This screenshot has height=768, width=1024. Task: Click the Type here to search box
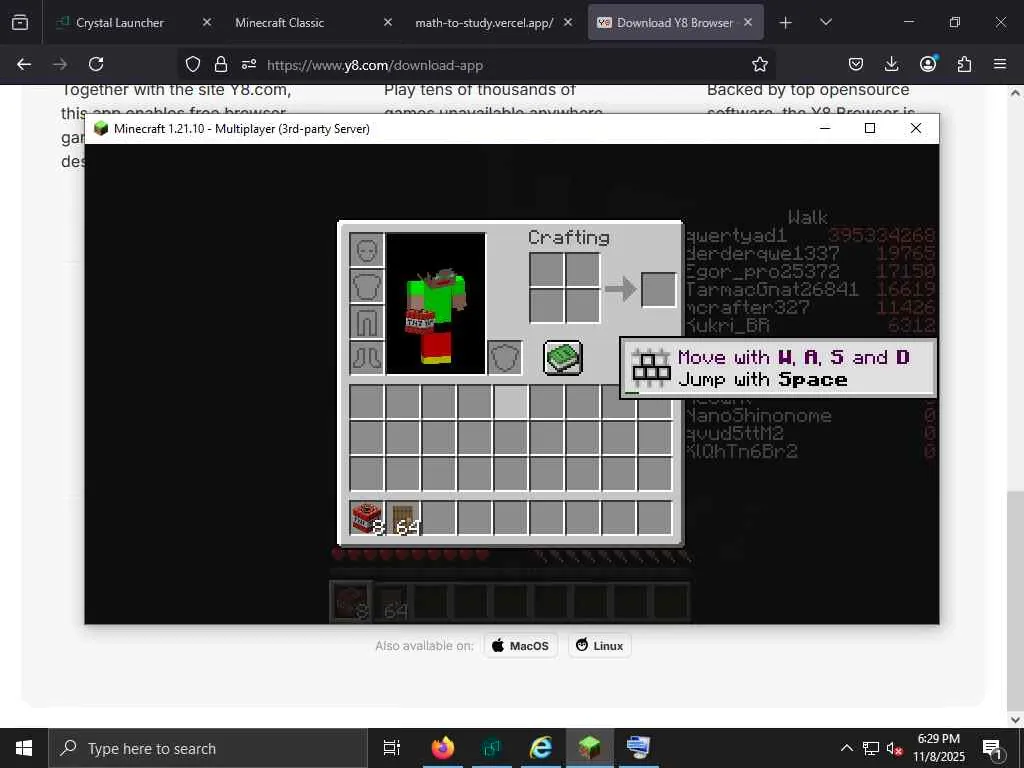[x=208, y=748]
